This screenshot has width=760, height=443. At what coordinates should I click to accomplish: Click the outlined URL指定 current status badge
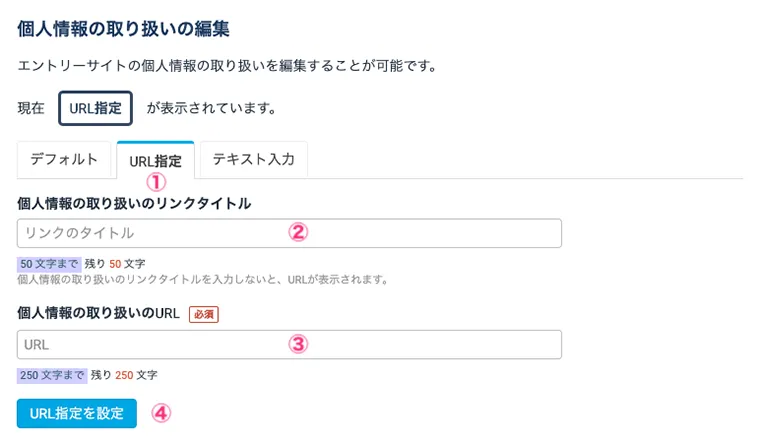click(x=95, y=107)
